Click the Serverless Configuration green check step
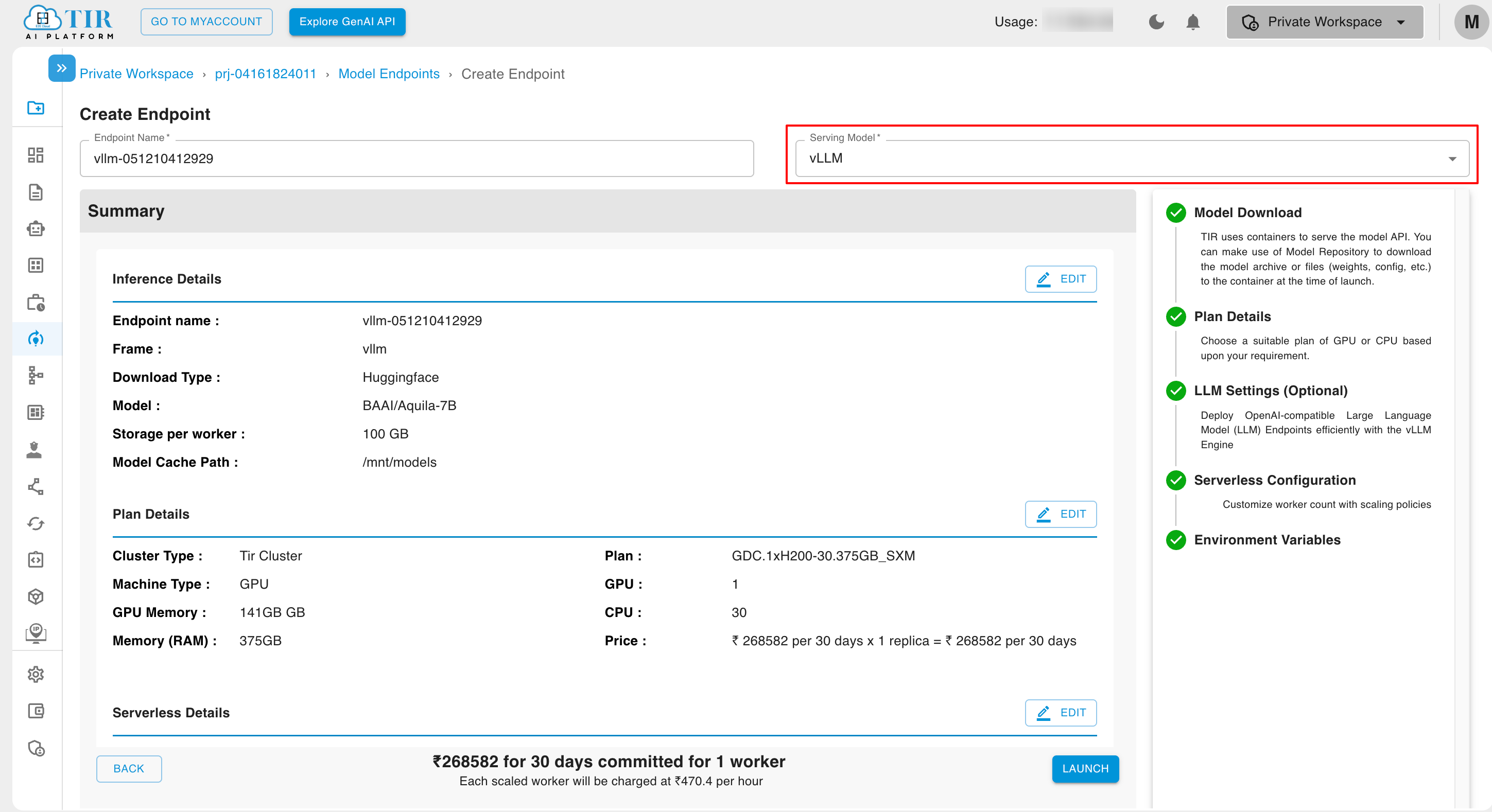The height and width of the screenshot is (812, 1492). coord(1176,481)
